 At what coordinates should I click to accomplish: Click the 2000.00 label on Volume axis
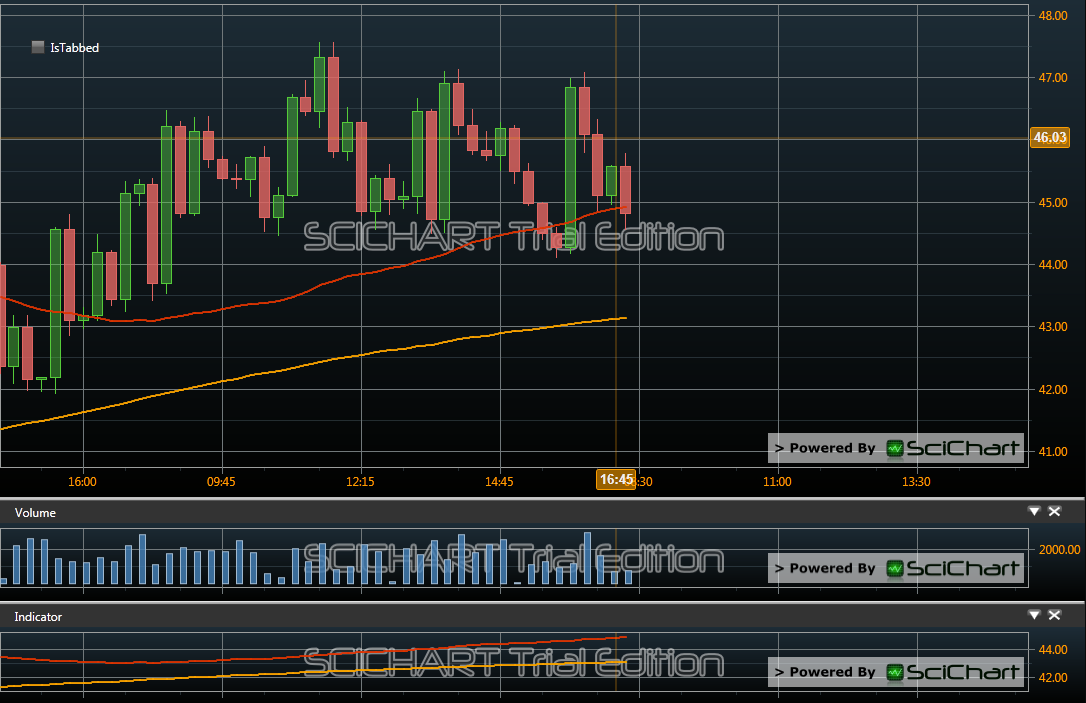[x=1059, y=549]
